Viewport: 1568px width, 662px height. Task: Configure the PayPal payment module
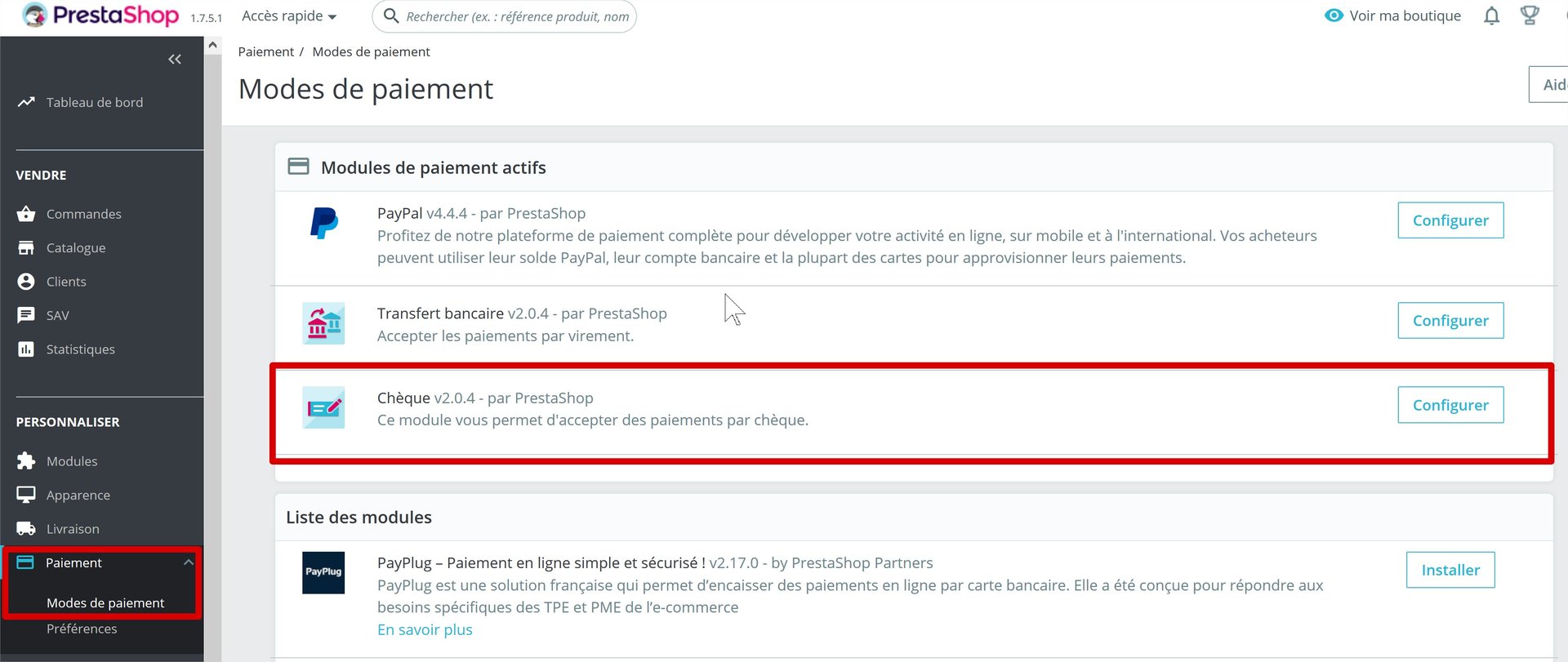click(1450, 220)
